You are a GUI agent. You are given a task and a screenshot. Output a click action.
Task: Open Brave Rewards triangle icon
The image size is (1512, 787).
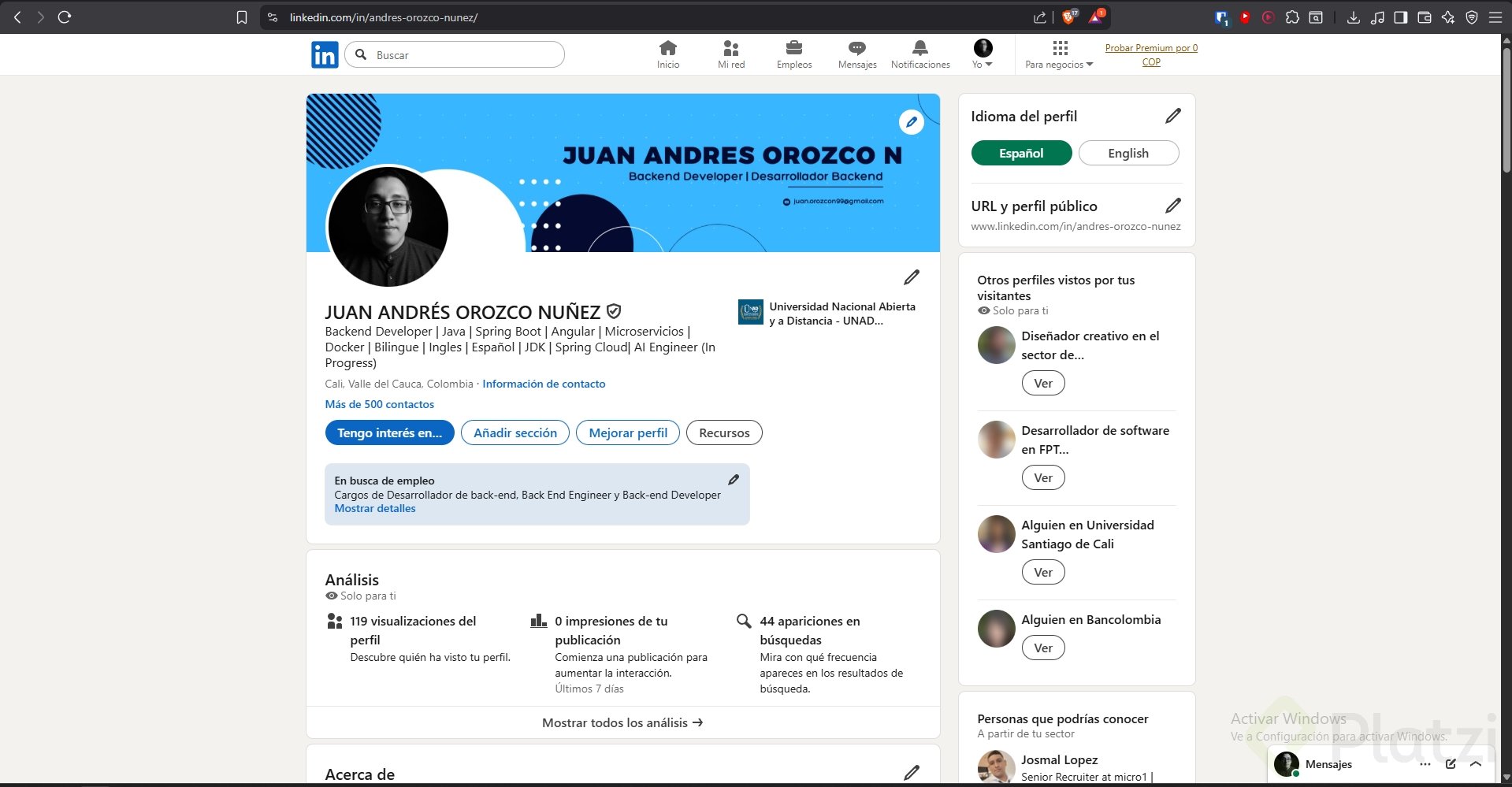[1096, 17]
